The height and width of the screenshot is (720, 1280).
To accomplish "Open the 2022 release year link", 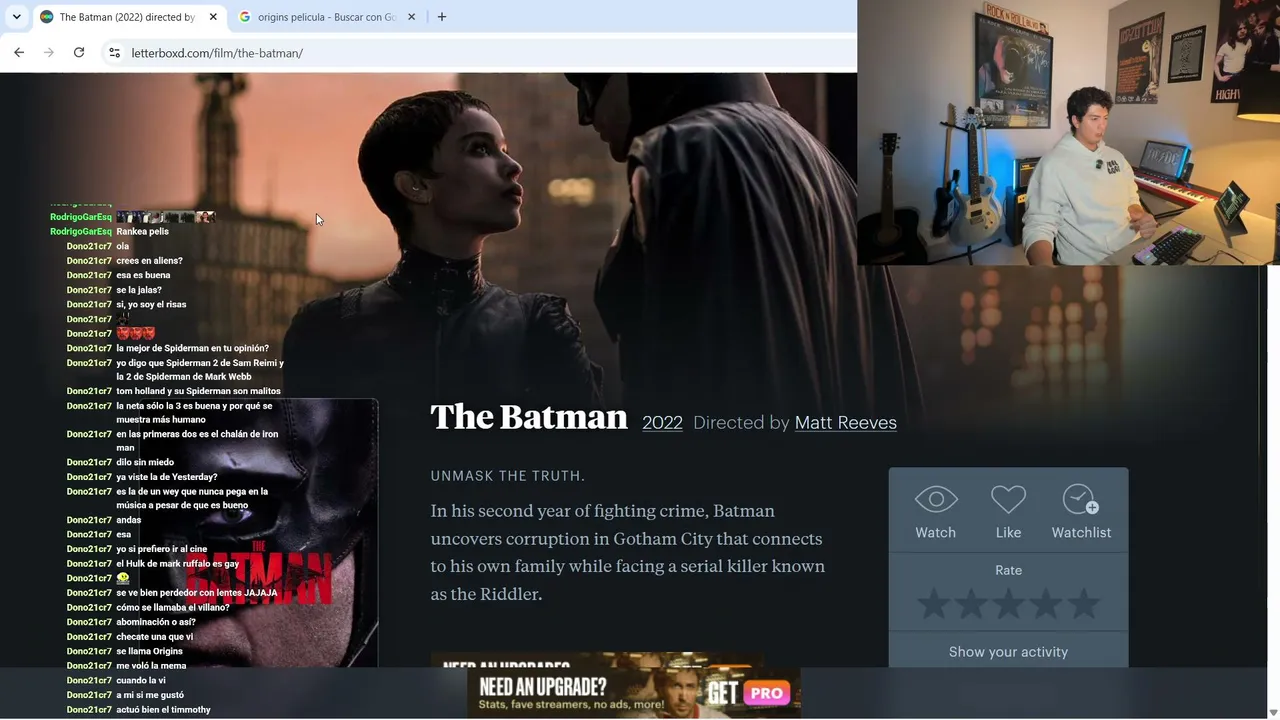I will 662,423.
